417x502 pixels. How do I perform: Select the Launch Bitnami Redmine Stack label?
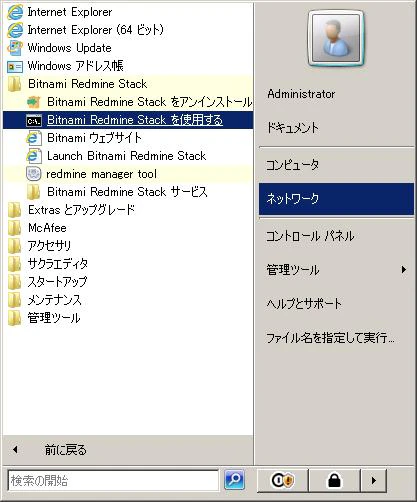click(127, 156)
